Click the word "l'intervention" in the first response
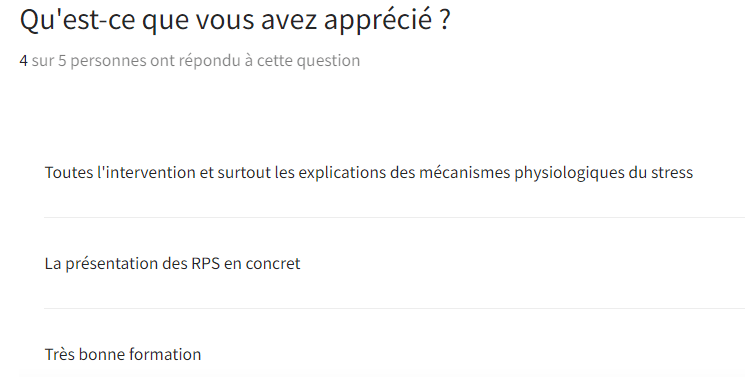Viewport: 745px width, 377px height. tap(146, 172)
